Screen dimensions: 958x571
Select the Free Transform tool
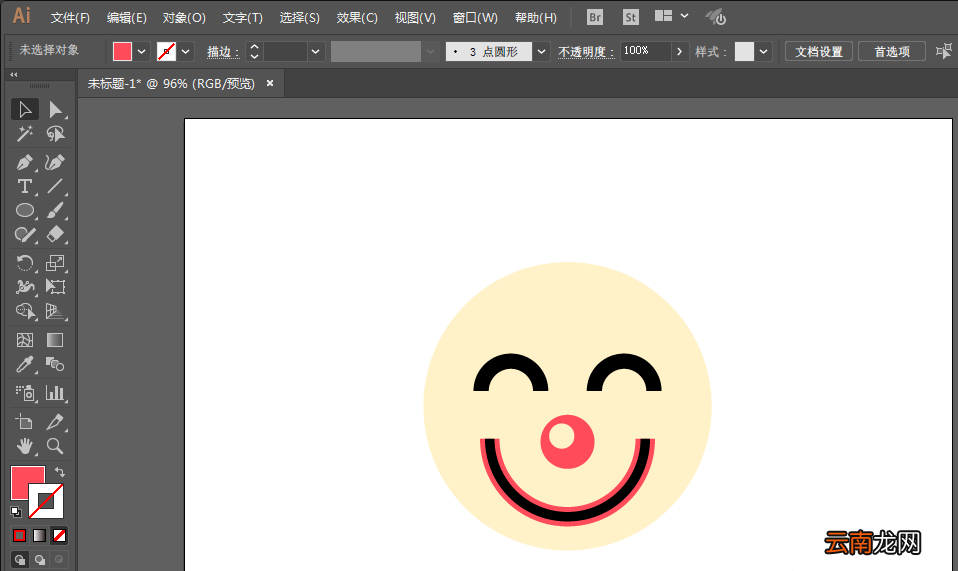[x=55, y=286]
